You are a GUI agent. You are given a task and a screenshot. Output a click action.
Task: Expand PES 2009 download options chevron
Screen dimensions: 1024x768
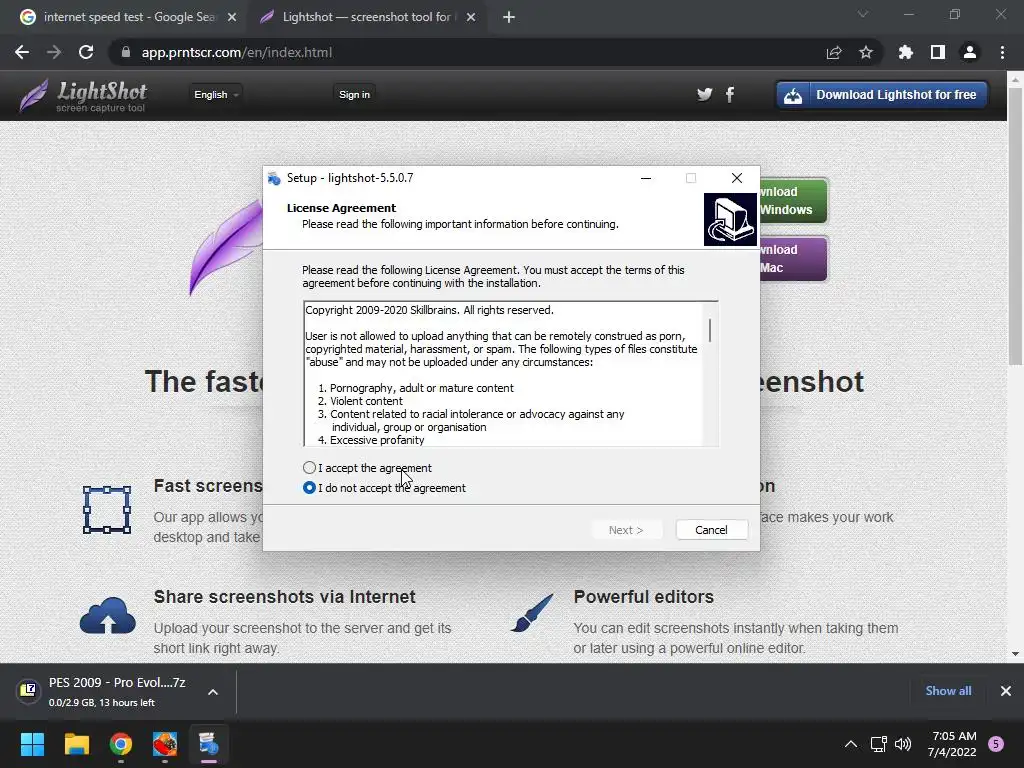pyautogui.click(x=213, y=692)
